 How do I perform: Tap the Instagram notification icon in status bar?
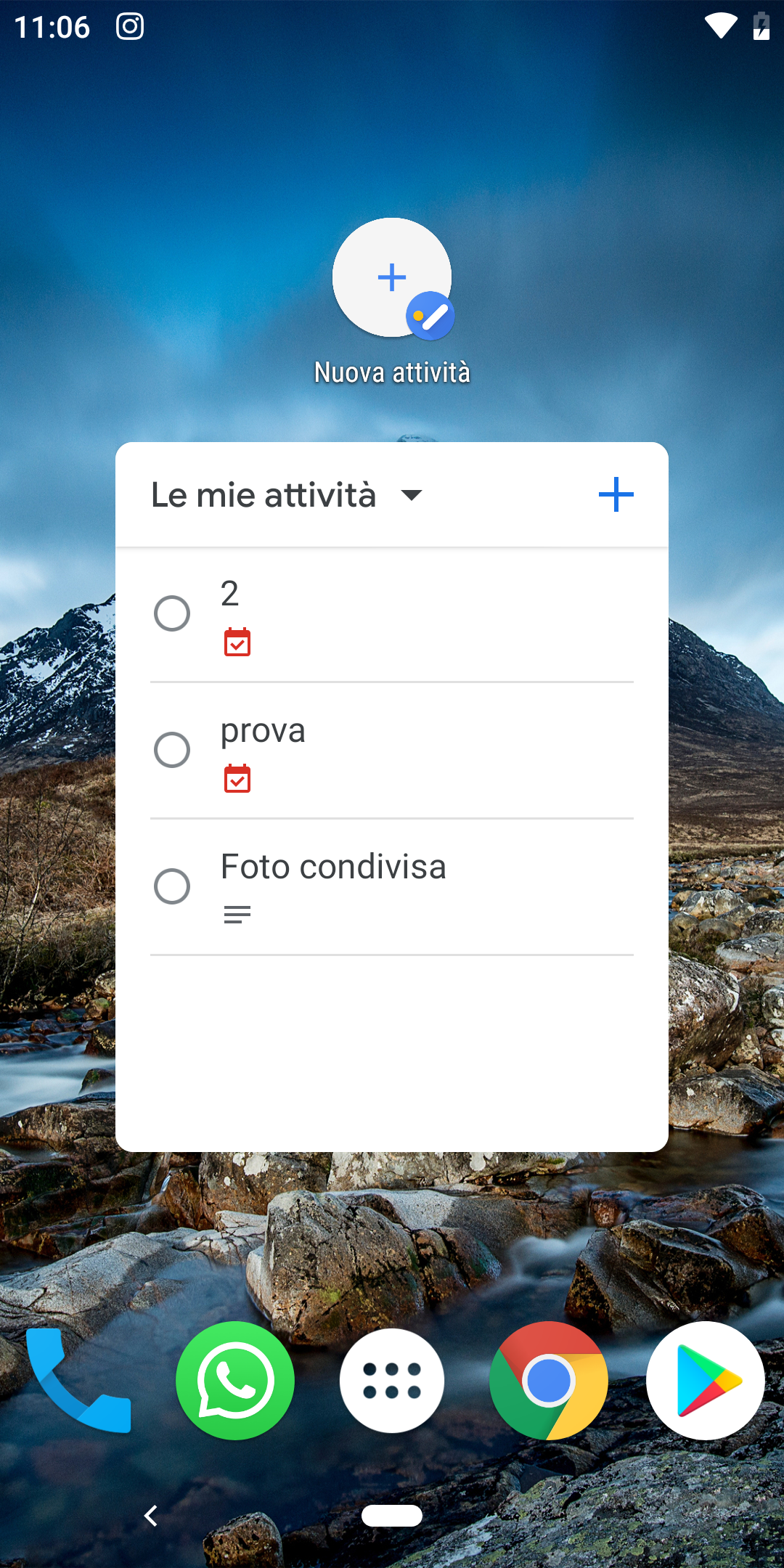130,27
